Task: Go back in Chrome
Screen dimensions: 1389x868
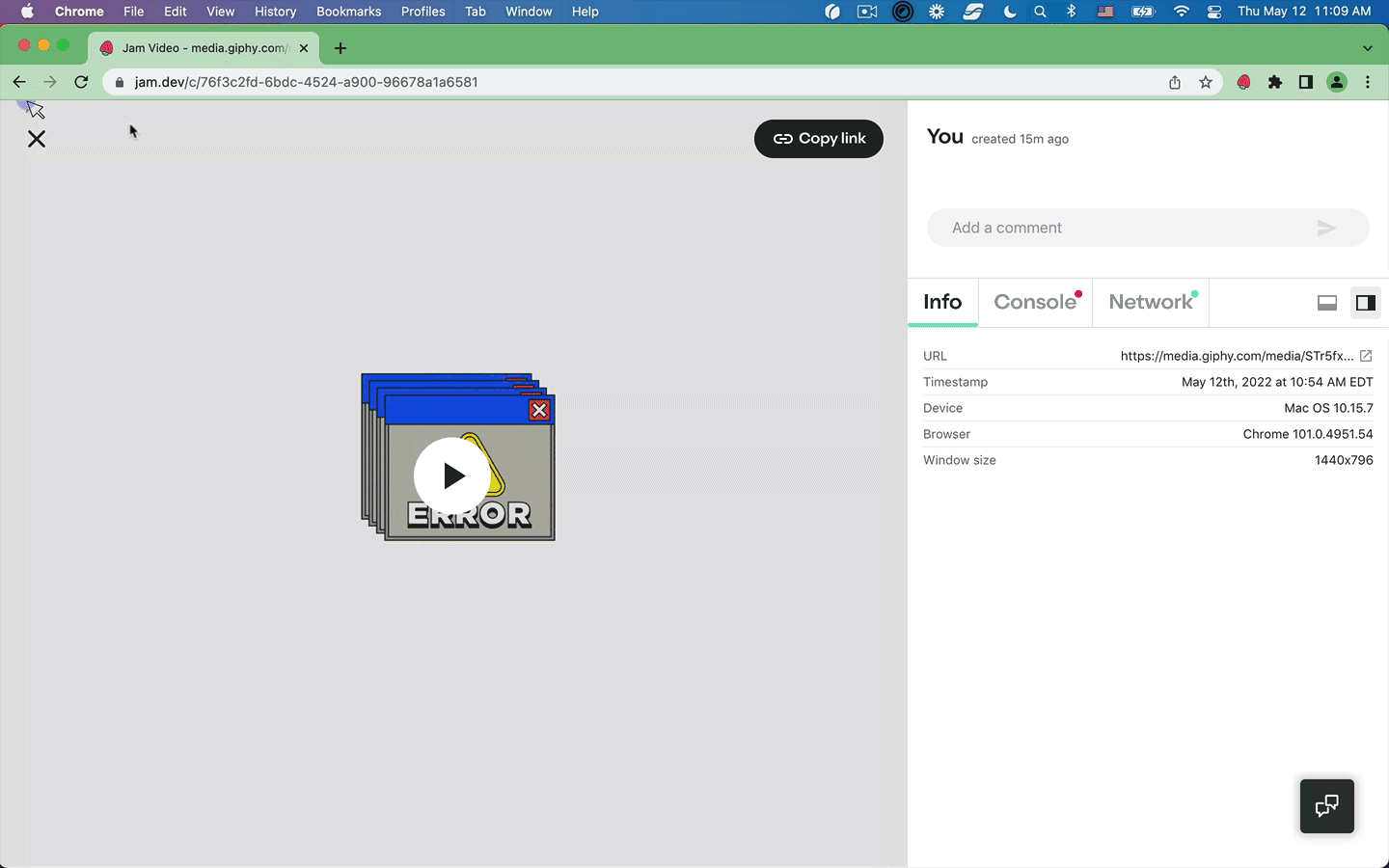Action: pyautogui.click(x=19, y=82)
